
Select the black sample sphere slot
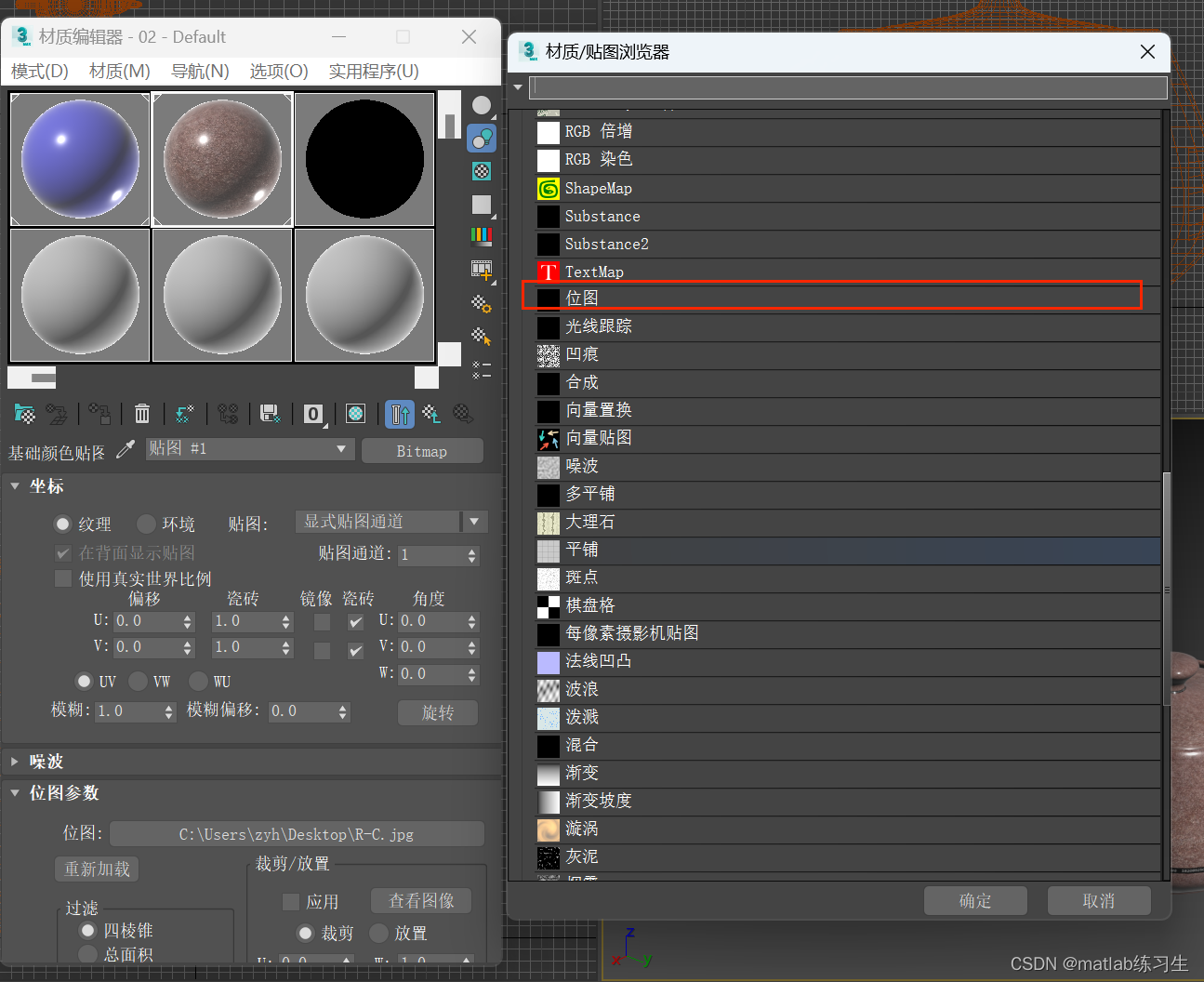click(364, 159)
